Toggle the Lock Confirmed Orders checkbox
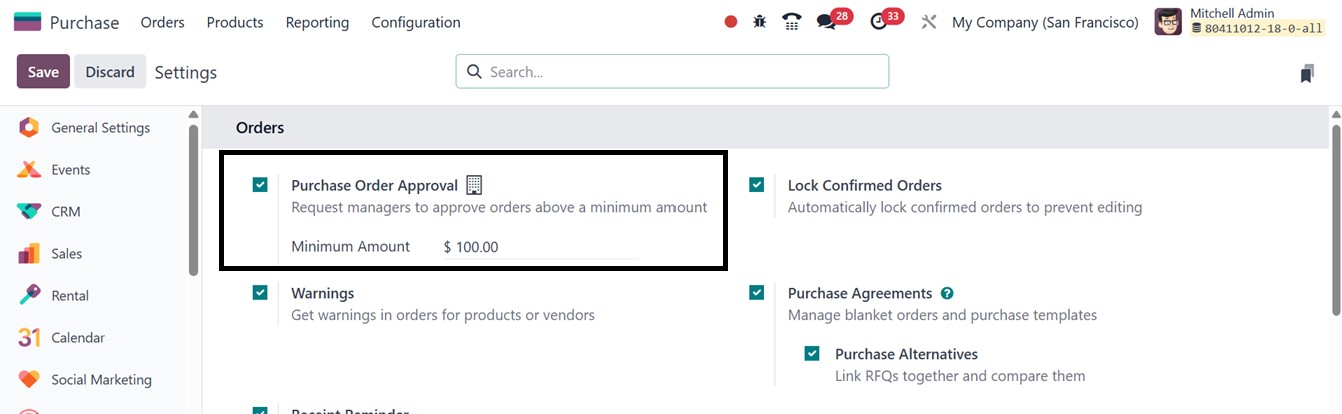1342x414 pixels. point(757,185)
